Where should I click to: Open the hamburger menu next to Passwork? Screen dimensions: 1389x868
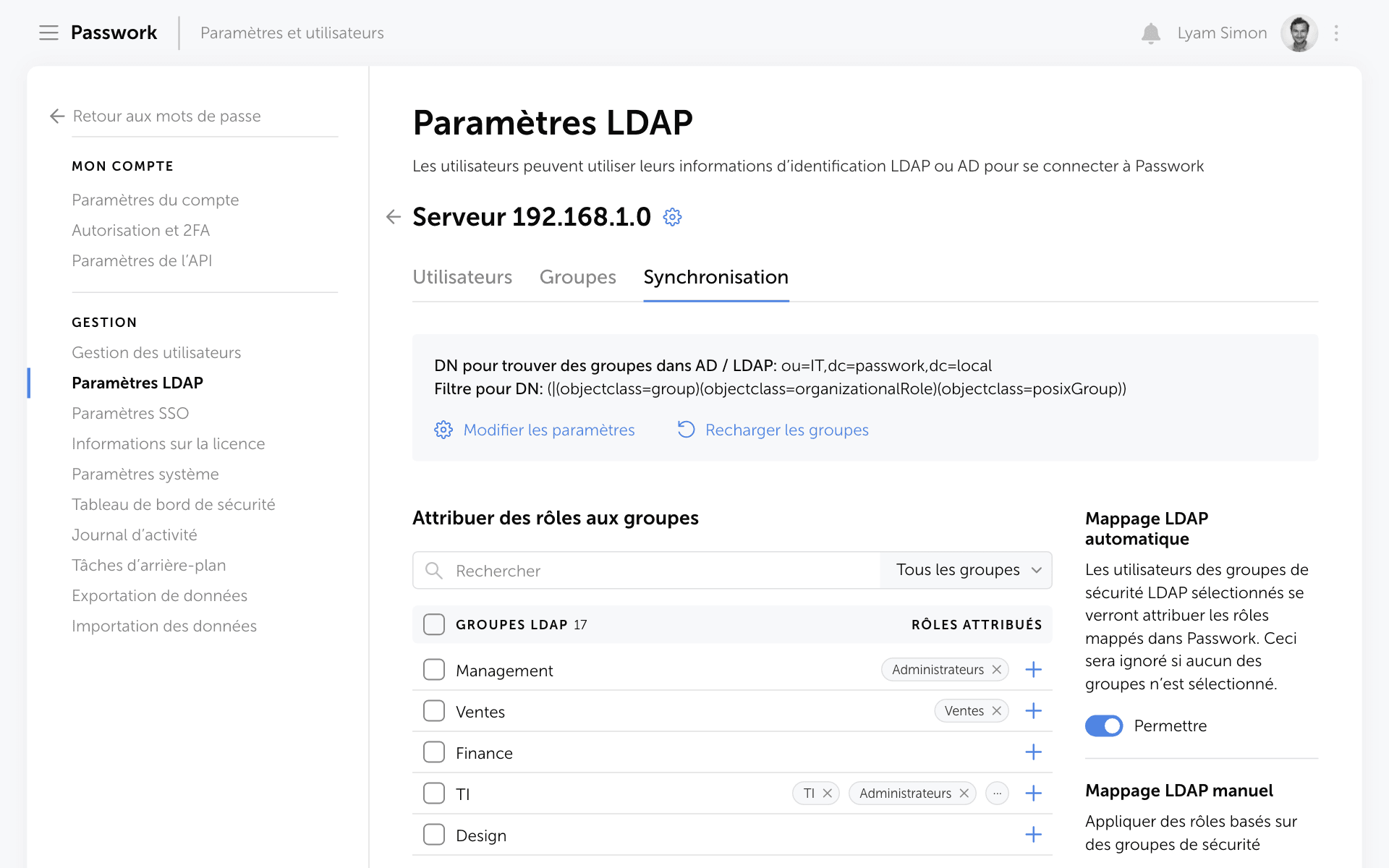click(48, 33)
